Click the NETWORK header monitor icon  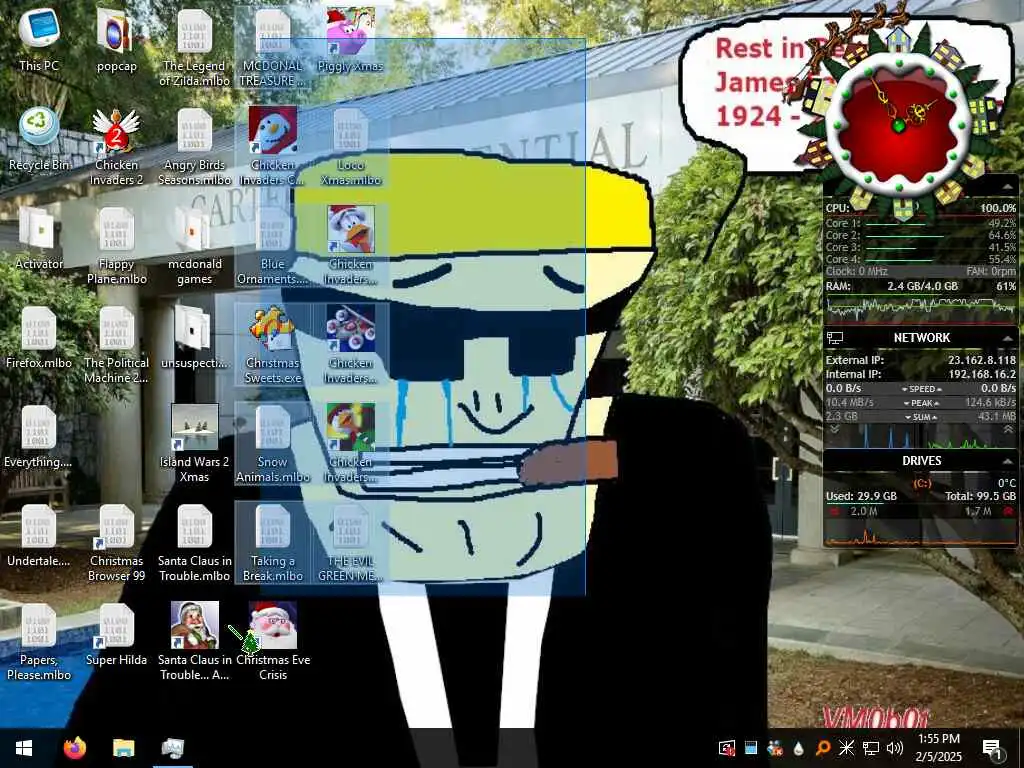tap(835, 338)
